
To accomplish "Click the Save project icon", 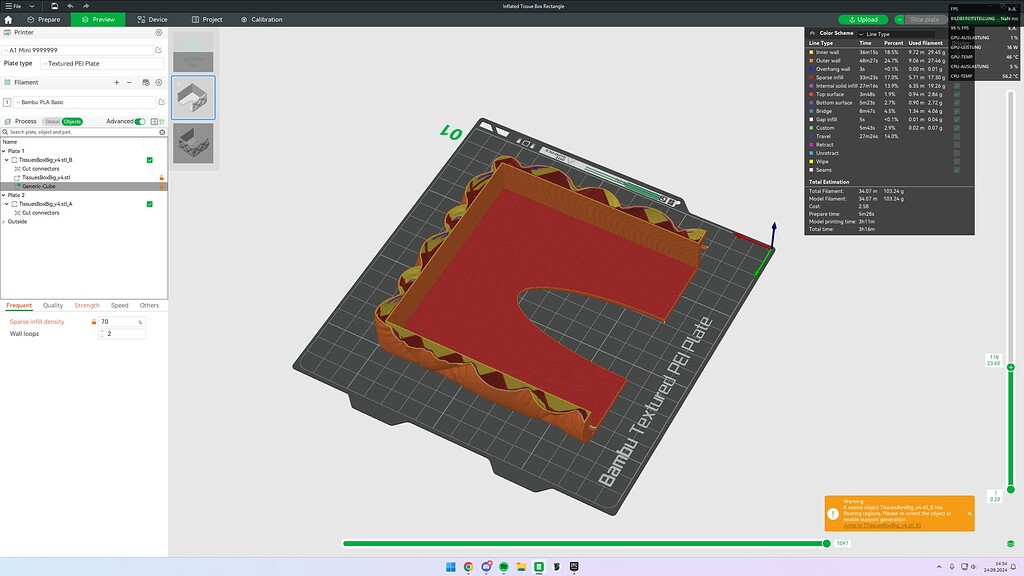I will tap(54, 6).
